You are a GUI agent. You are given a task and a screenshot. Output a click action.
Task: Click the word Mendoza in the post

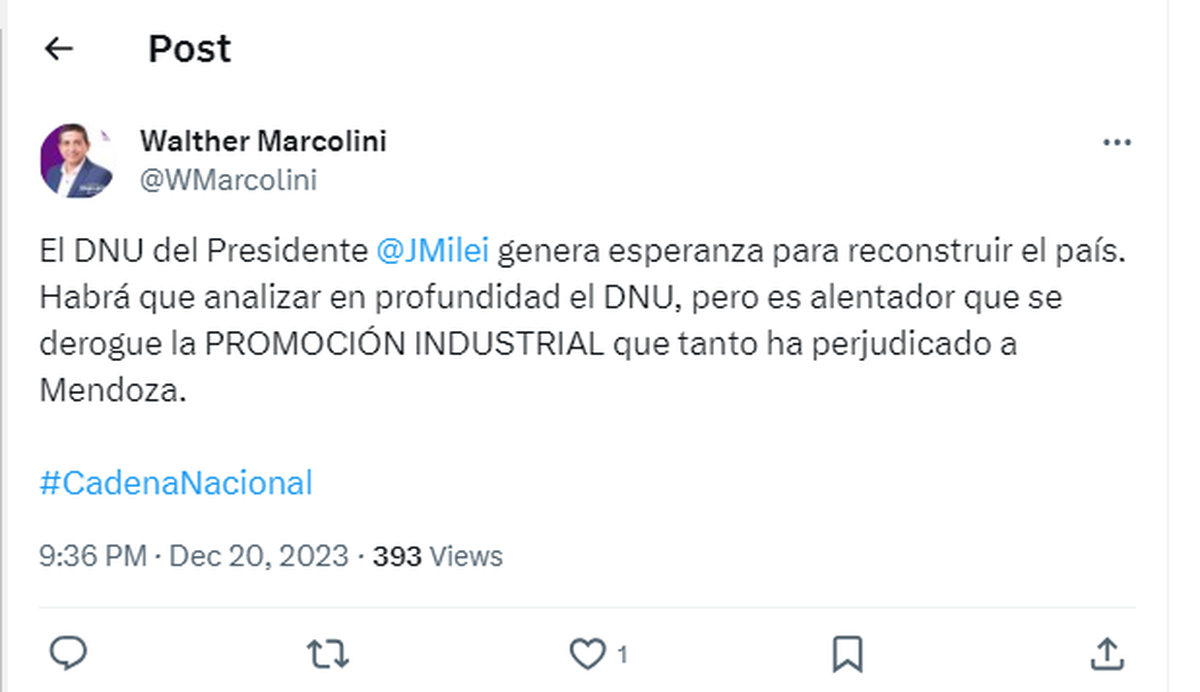(112, 391)
